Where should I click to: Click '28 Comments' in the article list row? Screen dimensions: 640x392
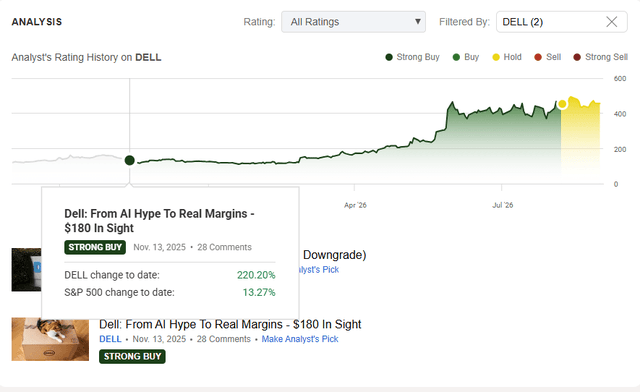pyautogui.click(x=224, y=339)
